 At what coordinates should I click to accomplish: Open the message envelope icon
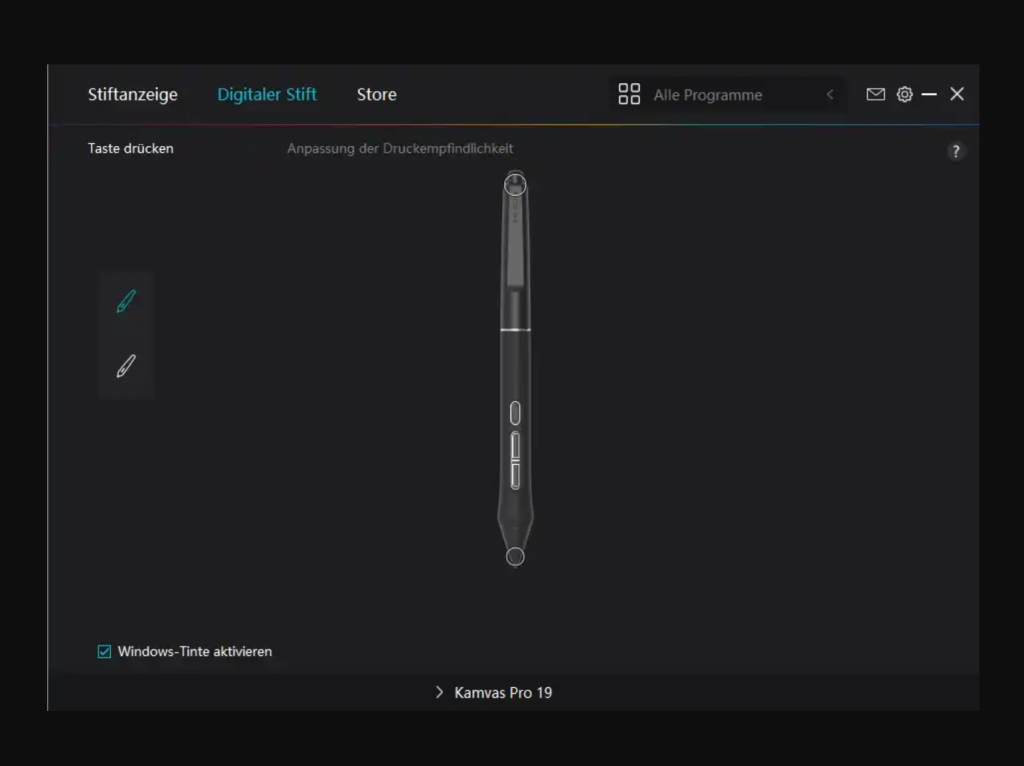pos(875,94)
